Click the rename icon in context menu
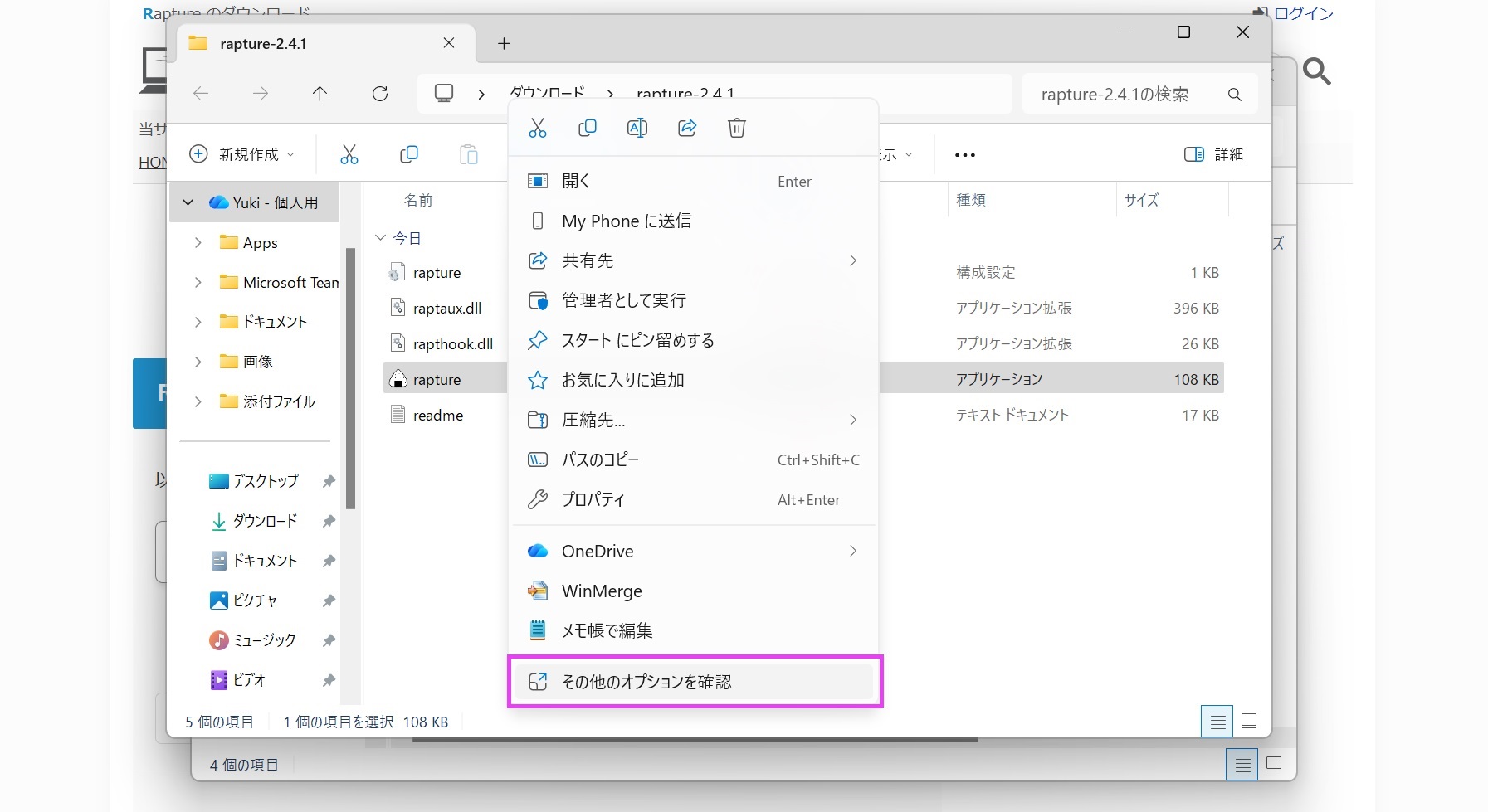This screenshot has height=812, width=1488. [x=637, y=128]
